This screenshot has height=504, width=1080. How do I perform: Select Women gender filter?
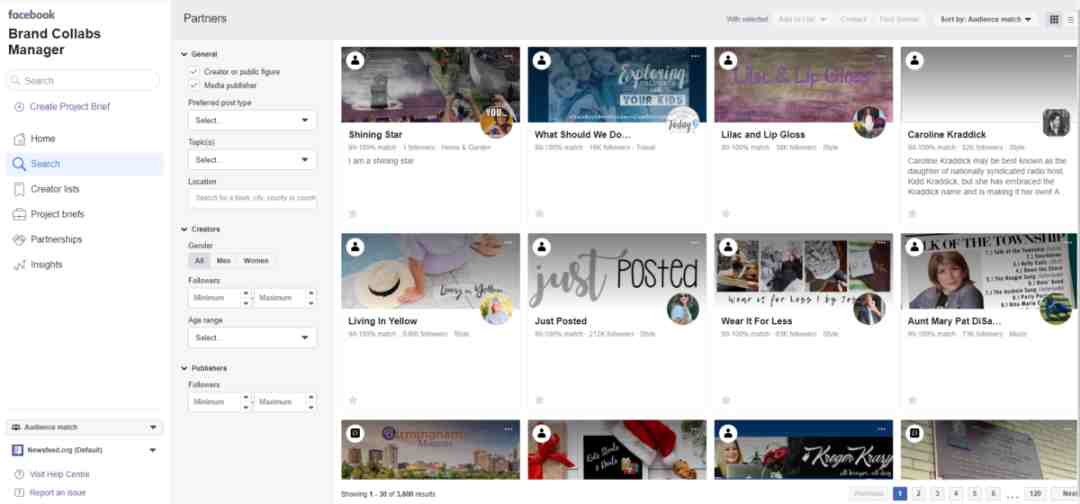256,261
